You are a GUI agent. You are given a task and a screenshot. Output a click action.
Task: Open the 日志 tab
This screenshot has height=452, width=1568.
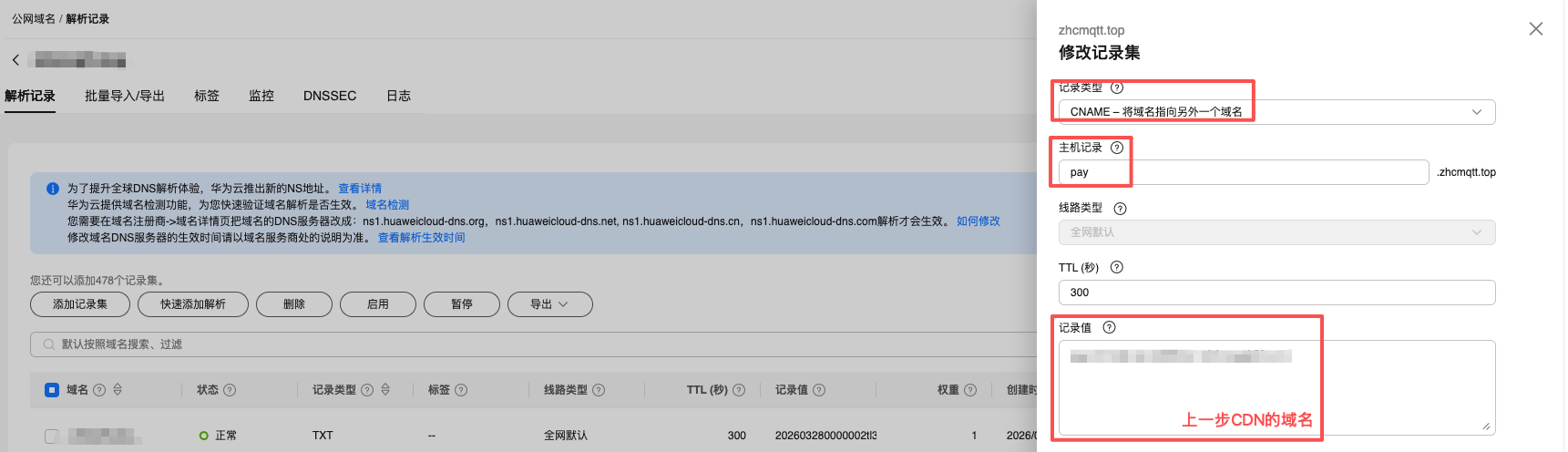pos(398,96)
